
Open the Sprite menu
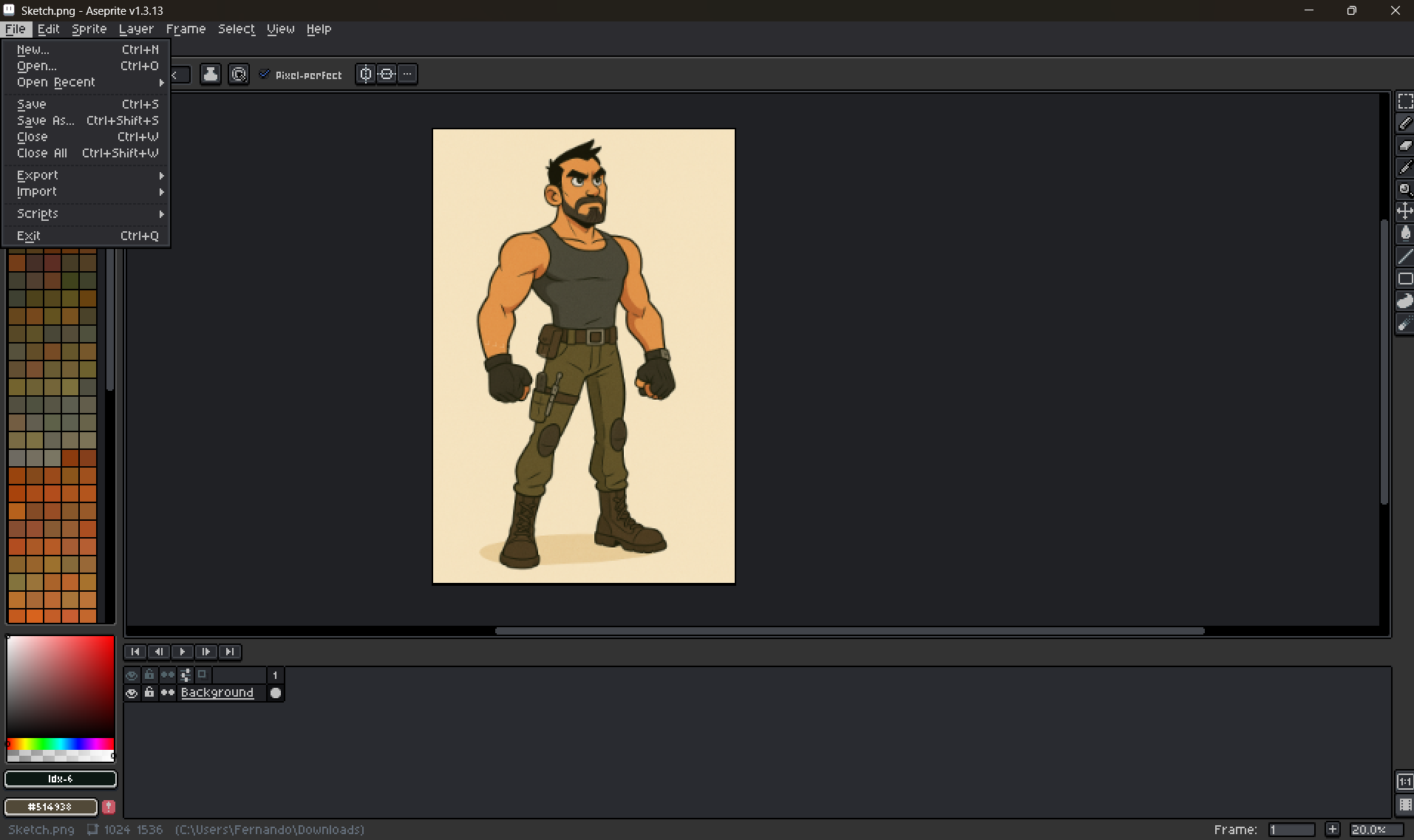point(89,29)
